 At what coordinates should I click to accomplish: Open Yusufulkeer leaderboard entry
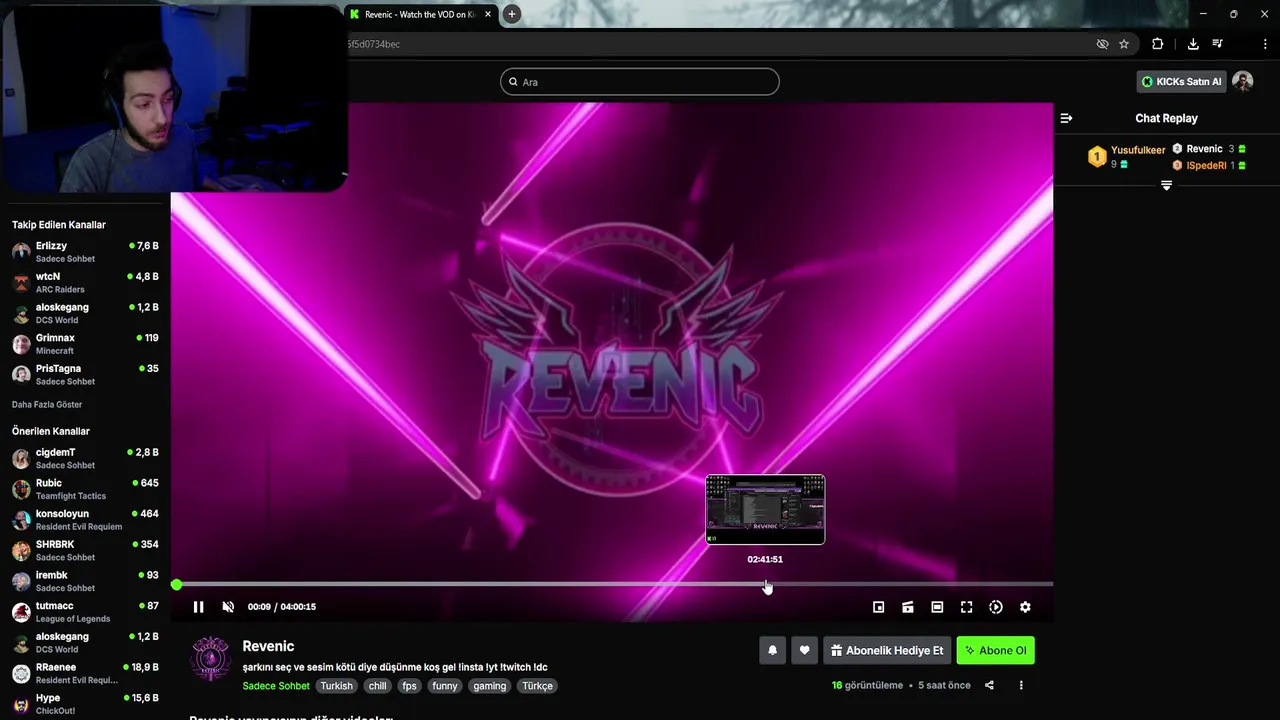(1127, 156)
